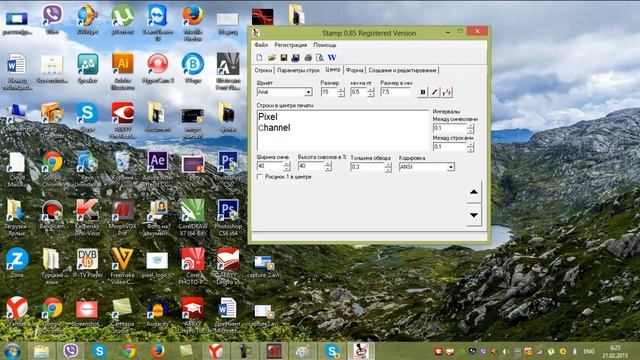Open TeamViewer desktop shortcut
This screenshot has height=360, width=640.
(x=158, y=22)
